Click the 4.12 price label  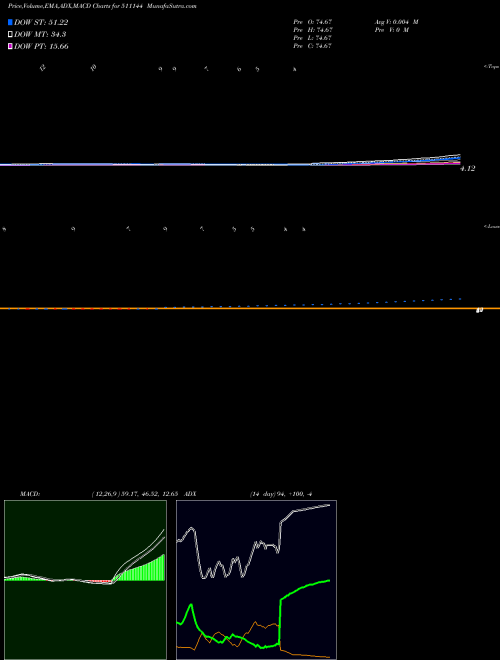coord(468,168)
